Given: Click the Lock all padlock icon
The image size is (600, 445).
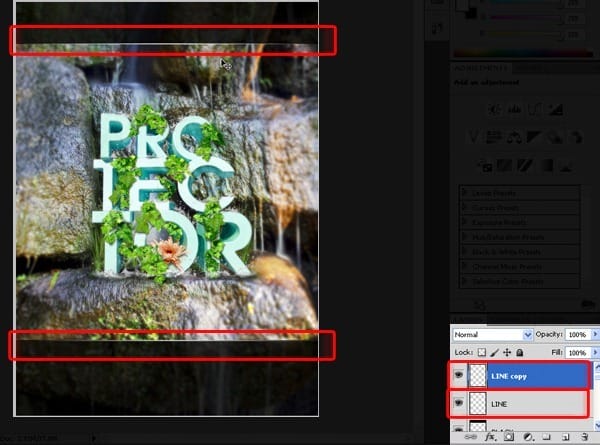Looking at the screenshot, I should coord(520,352).
